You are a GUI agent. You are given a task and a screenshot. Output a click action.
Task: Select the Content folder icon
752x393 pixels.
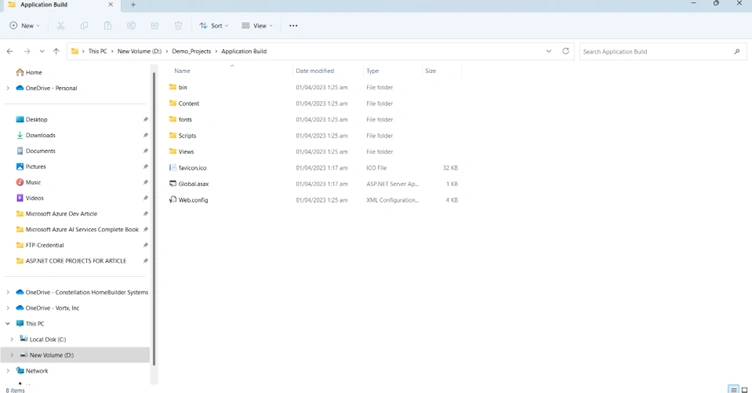(x=173, y=103)
